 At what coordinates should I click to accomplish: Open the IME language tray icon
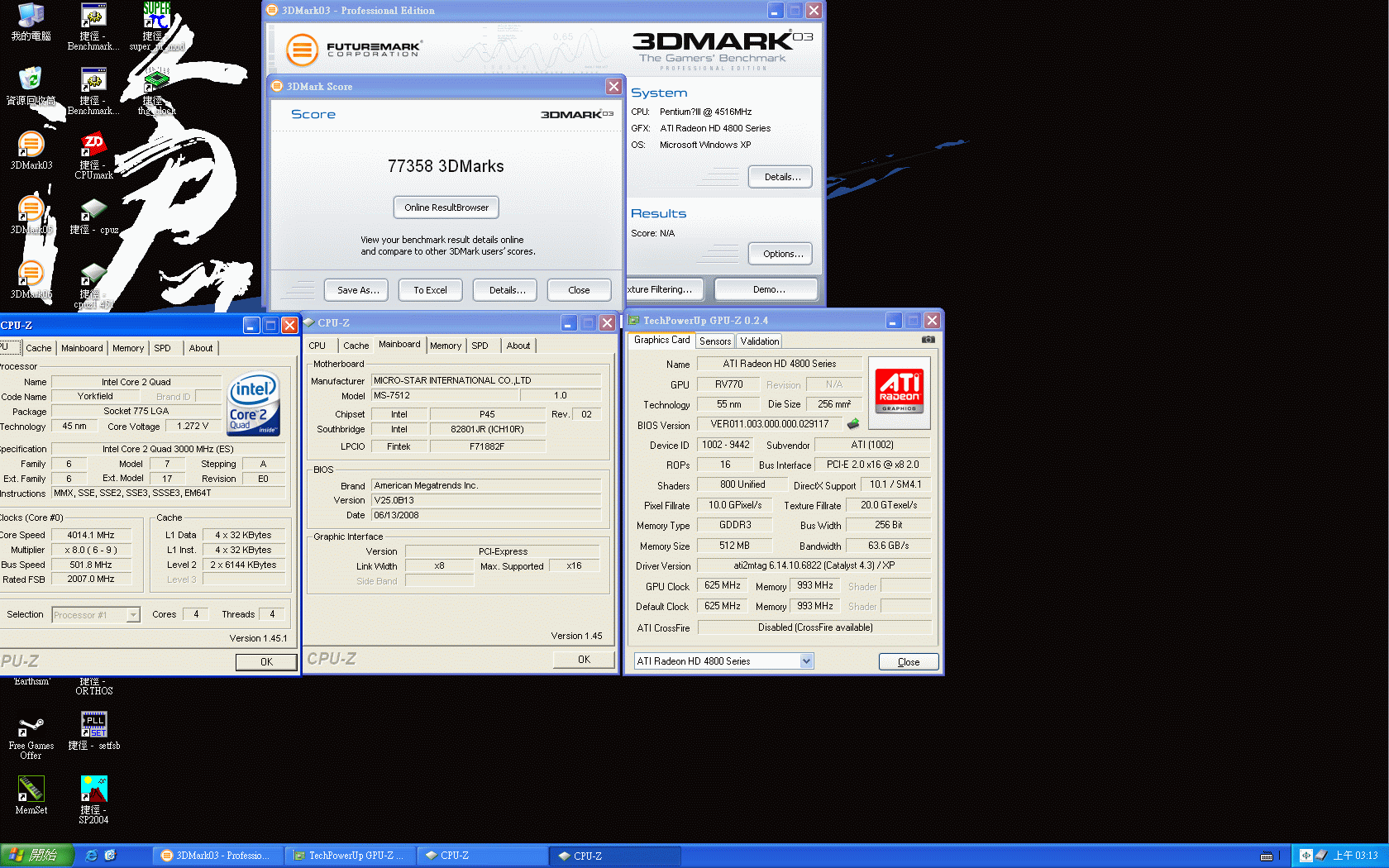(x=1305, y=856)
